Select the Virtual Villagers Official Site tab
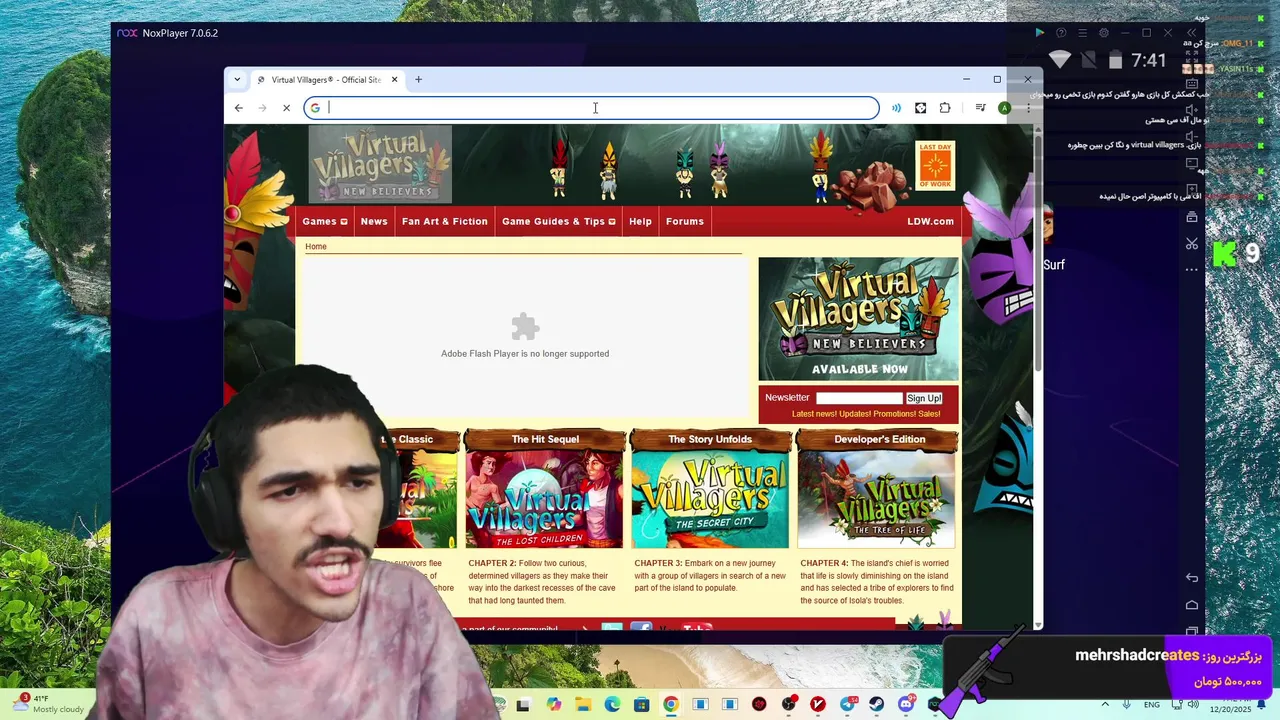 326,80
